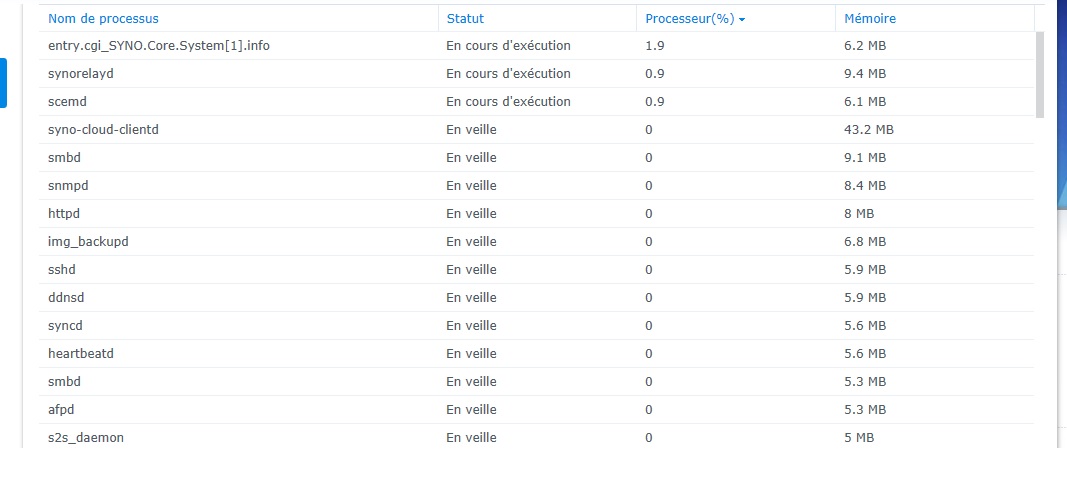Select the s2s_daemon process row

click(85, 438)
